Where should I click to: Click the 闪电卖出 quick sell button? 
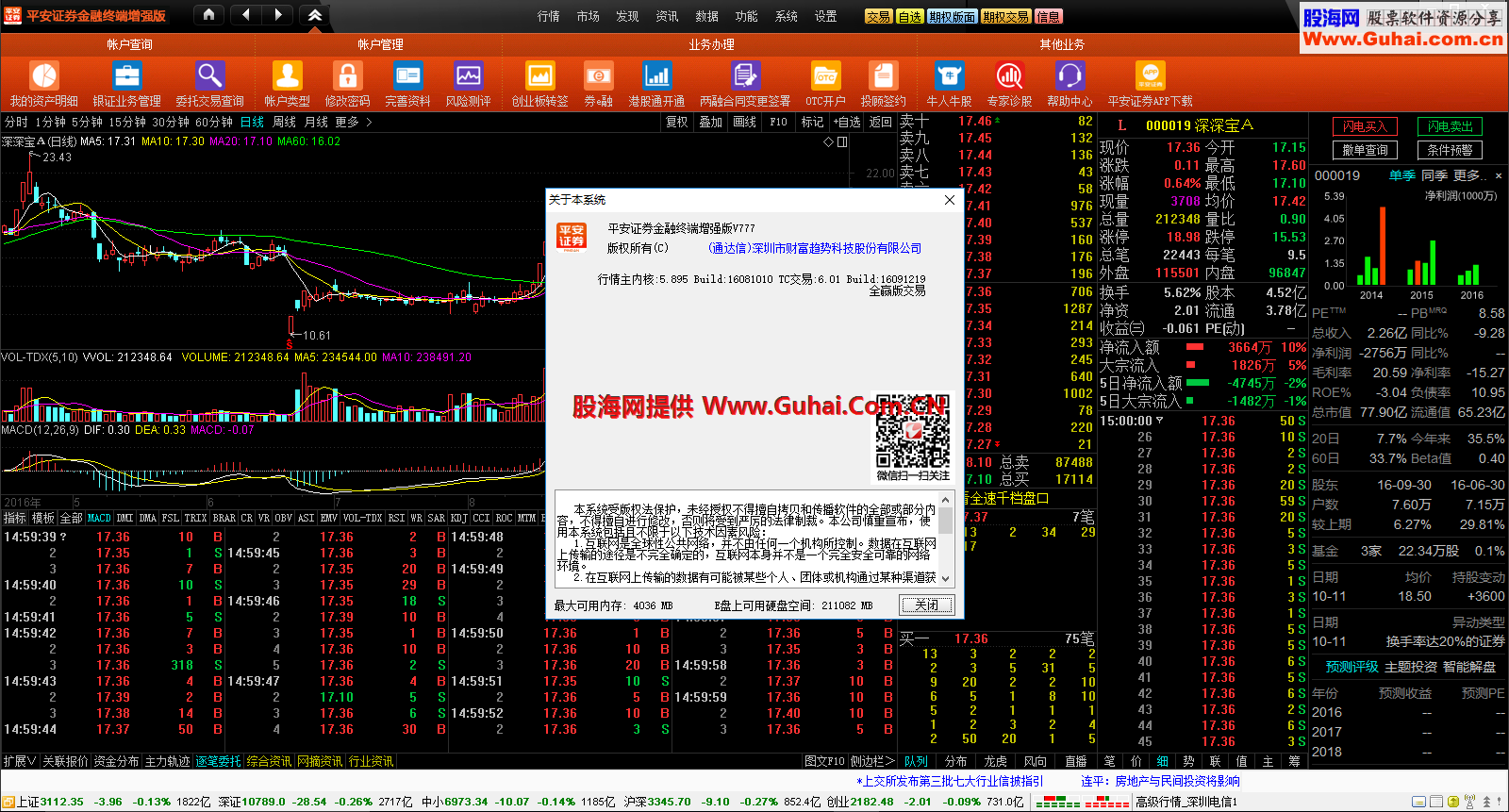1450,126
